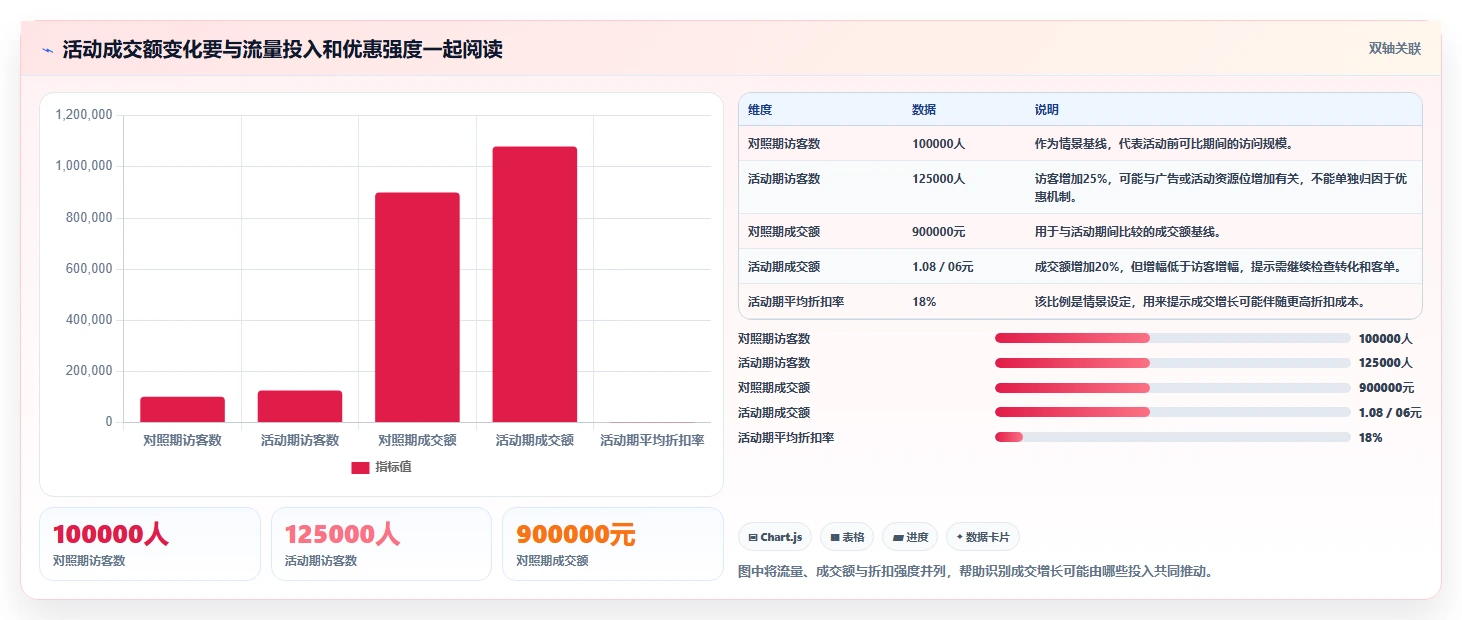Click the 对照期成交额 progress bar

click(1173, 388)
